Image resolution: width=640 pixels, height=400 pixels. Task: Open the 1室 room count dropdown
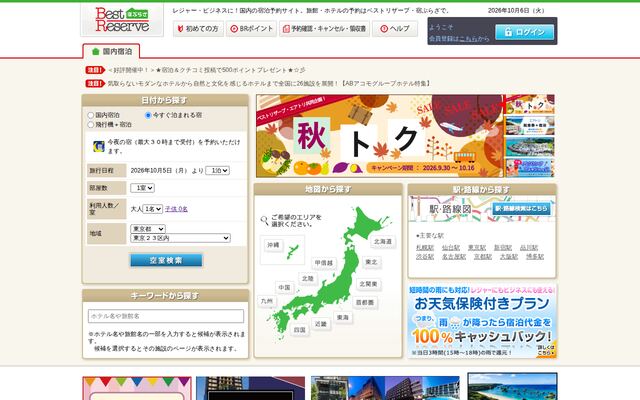[x=142, y=188]
